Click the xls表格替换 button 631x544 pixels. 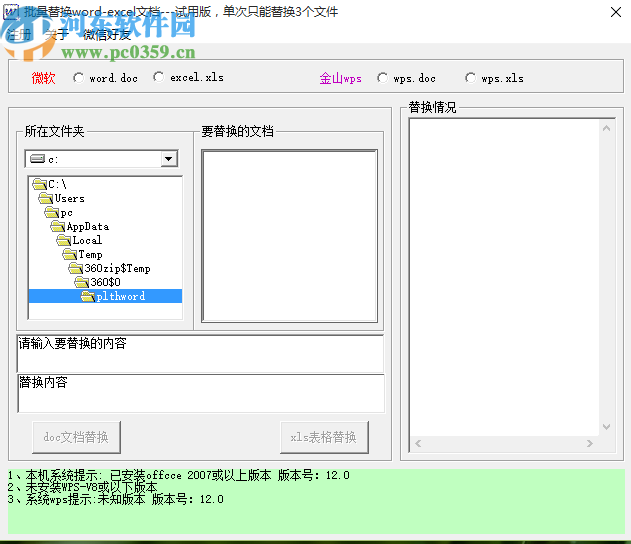(x=324, y=437)
